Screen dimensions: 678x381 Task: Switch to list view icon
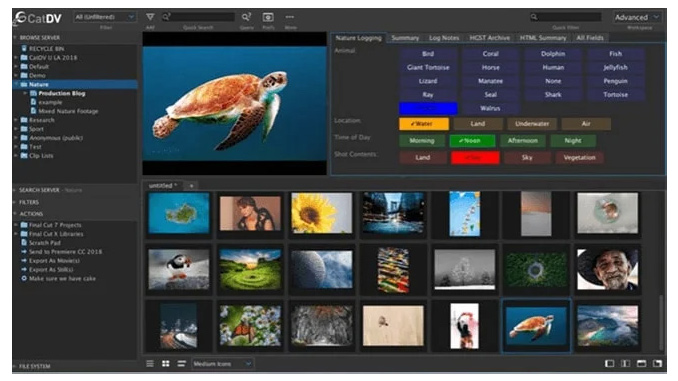click(150, 364)
